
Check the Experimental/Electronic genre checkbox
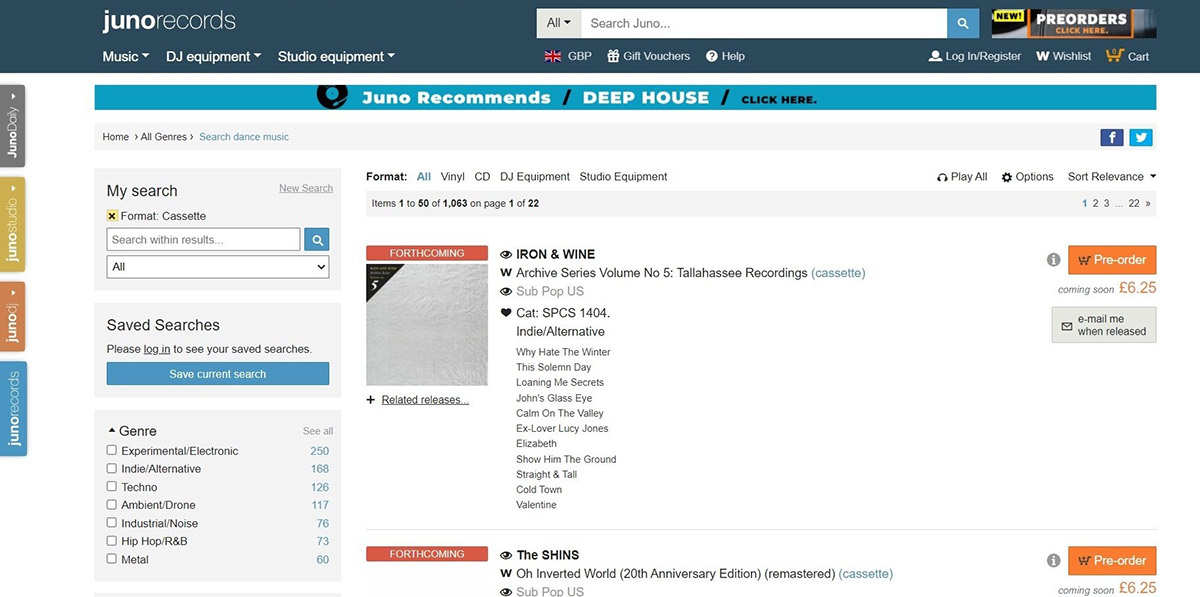click(112, 450)
